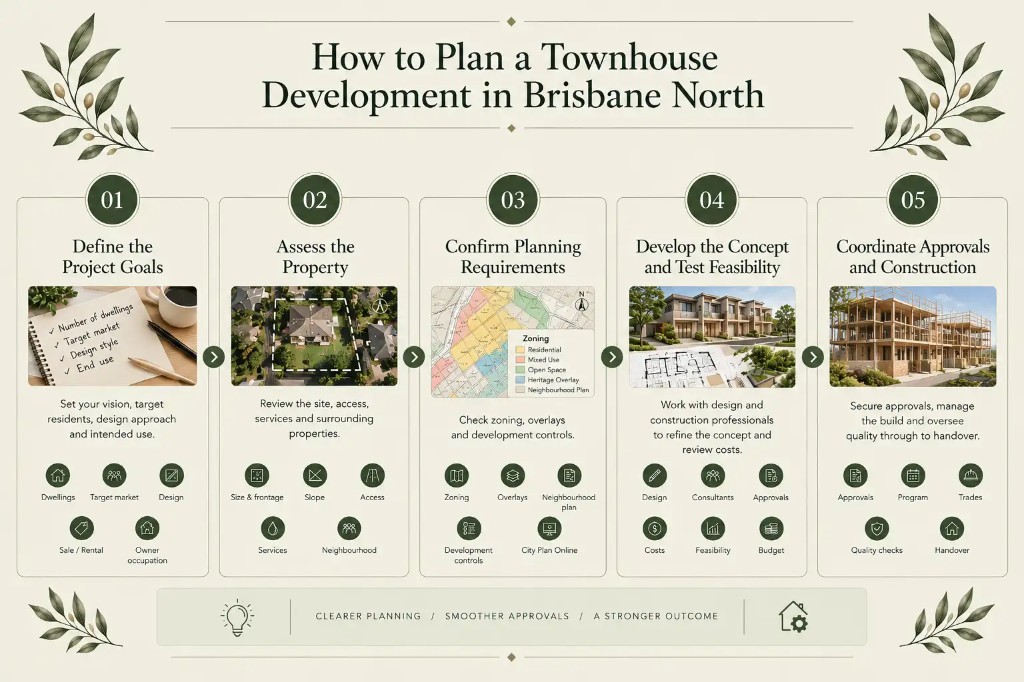Select the 03 step number circle
Image resolution: width=1024 pixels, height=682 pixels.
[513, 200]
